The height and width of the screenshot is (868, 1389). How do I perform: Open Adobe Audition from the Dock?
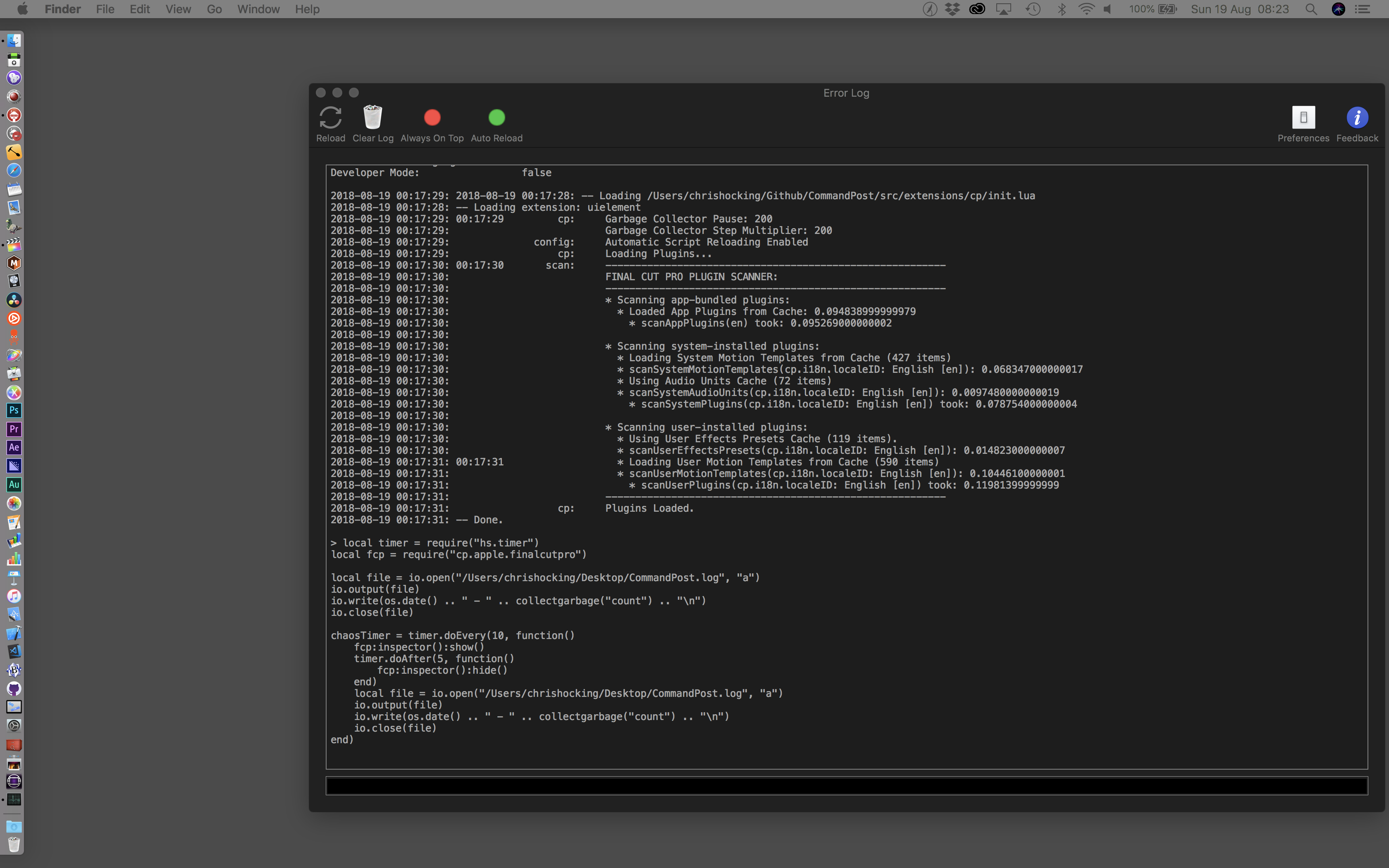tap(14, 484)
